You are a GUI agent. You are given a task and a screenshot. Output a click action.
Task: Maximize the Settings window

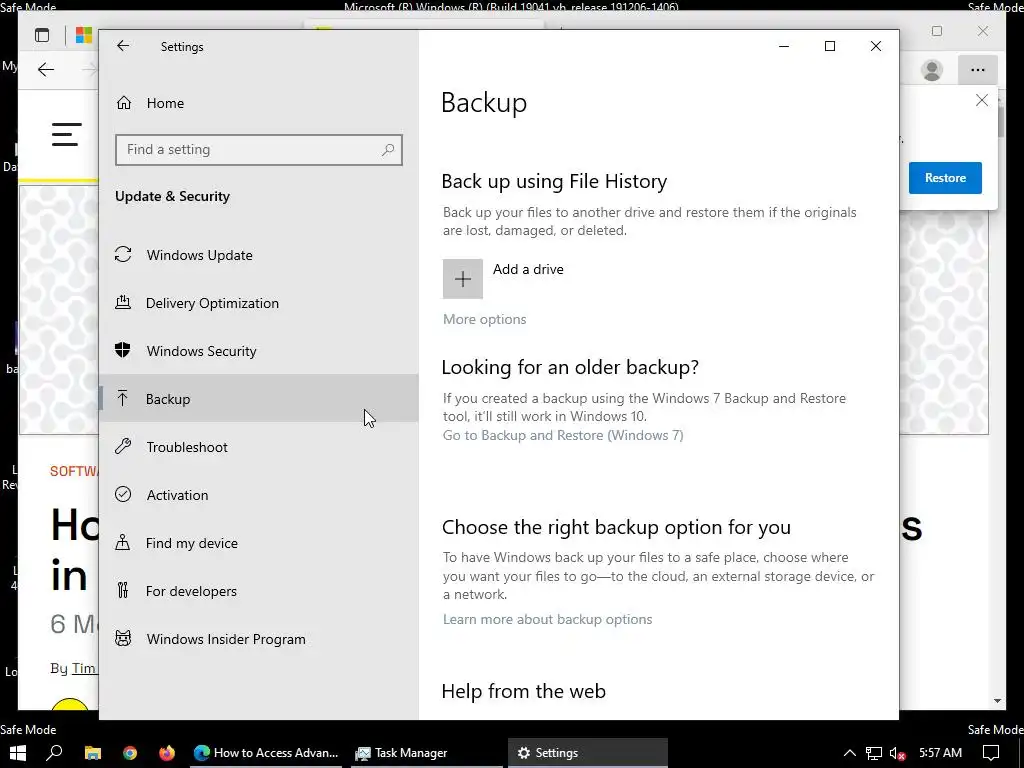[830, 46]
